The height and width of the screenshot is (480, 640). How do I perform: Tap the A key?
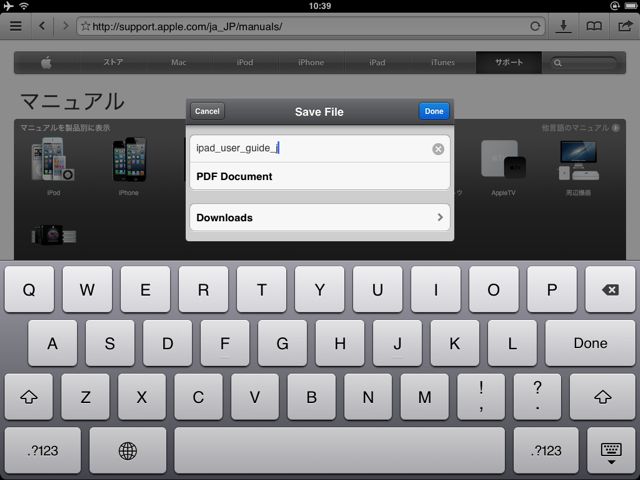point(52,343)
